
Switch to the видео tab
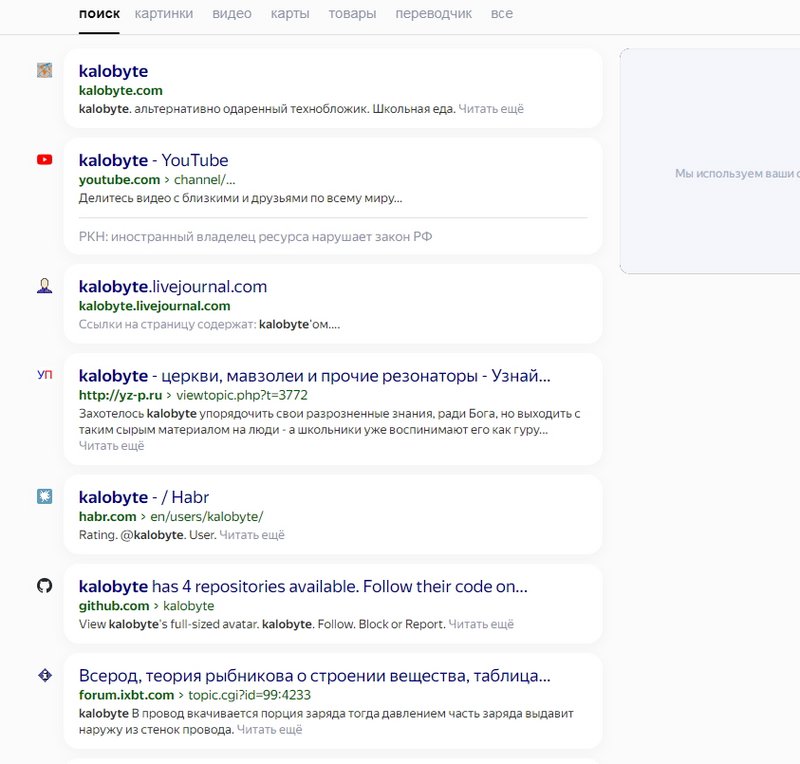232,14
